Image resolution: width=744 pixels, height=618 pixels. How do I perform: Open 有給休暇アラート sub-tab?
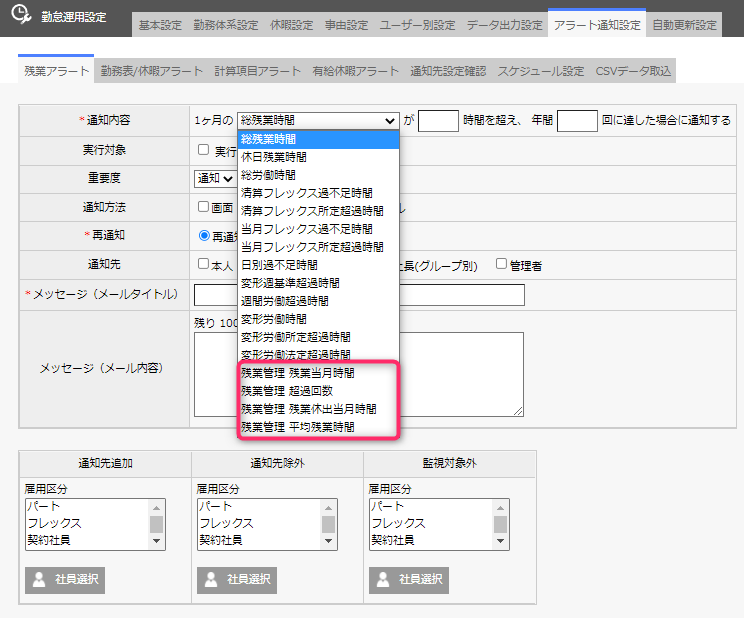click(x=355, y=71)
